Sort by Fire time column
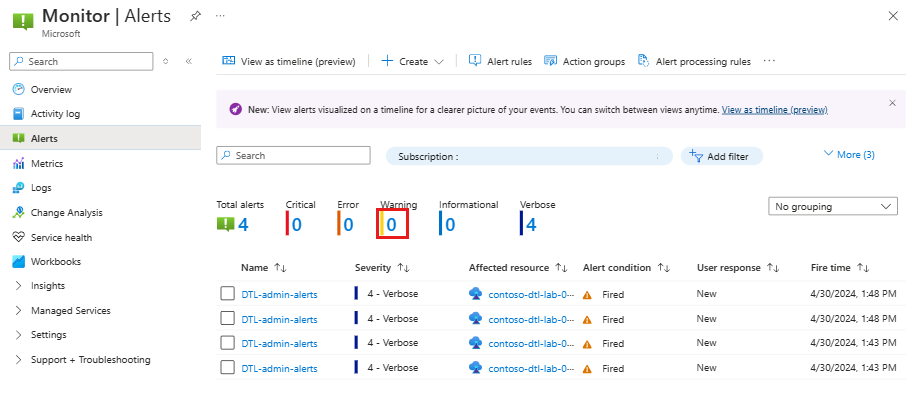Screen dimensions: 917x407 coord(840,268)
